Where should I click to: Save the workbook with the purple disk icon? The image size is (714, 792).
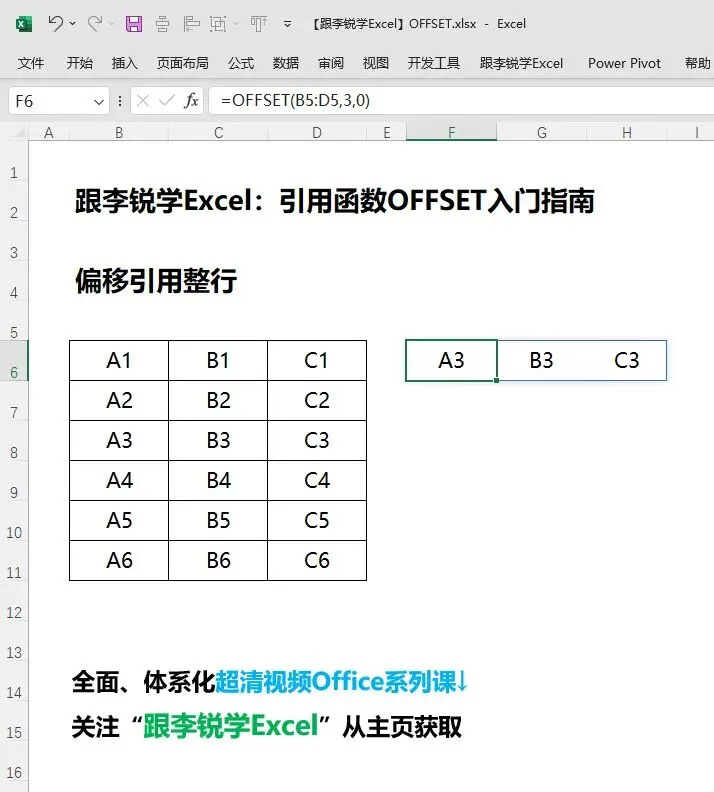point(134,24)
